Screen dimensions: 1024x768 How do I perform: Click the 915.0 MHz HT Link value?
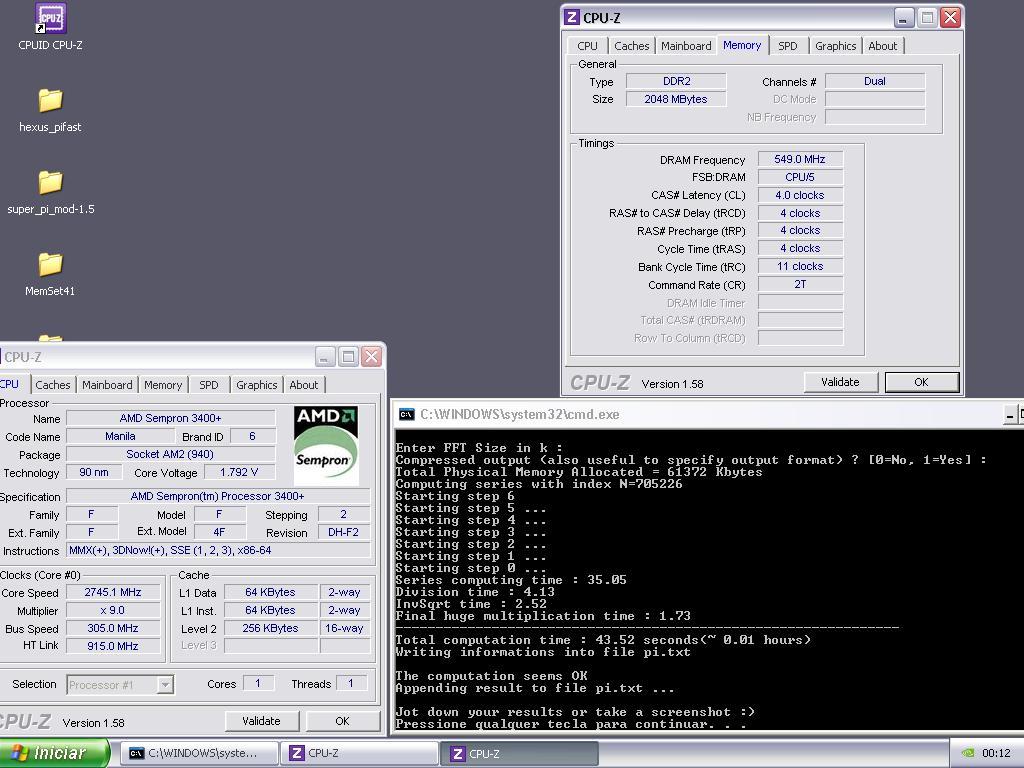click(x=113, y=646)
